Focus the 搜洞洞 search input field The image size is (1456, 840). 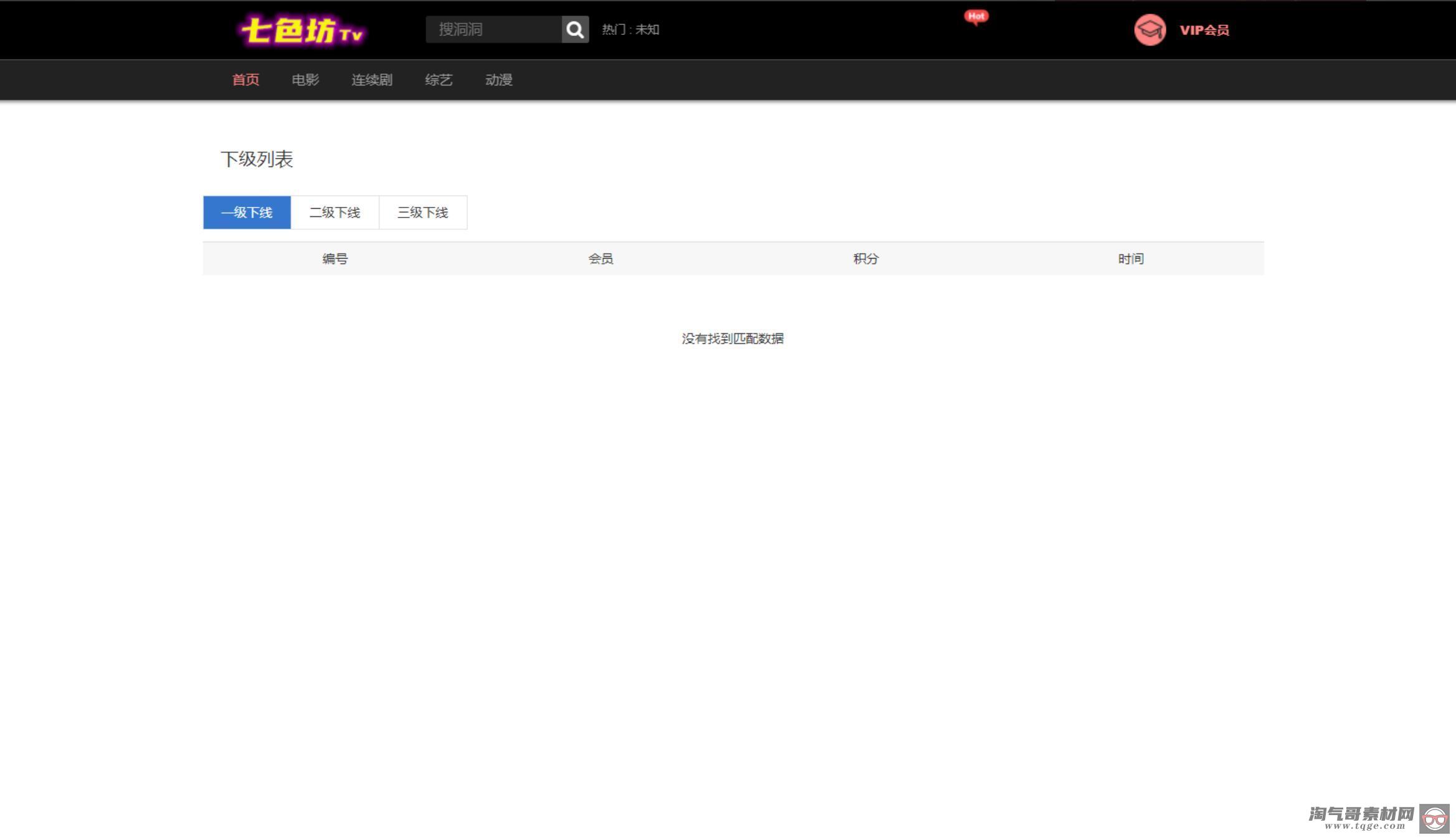[x=493, y=29]
